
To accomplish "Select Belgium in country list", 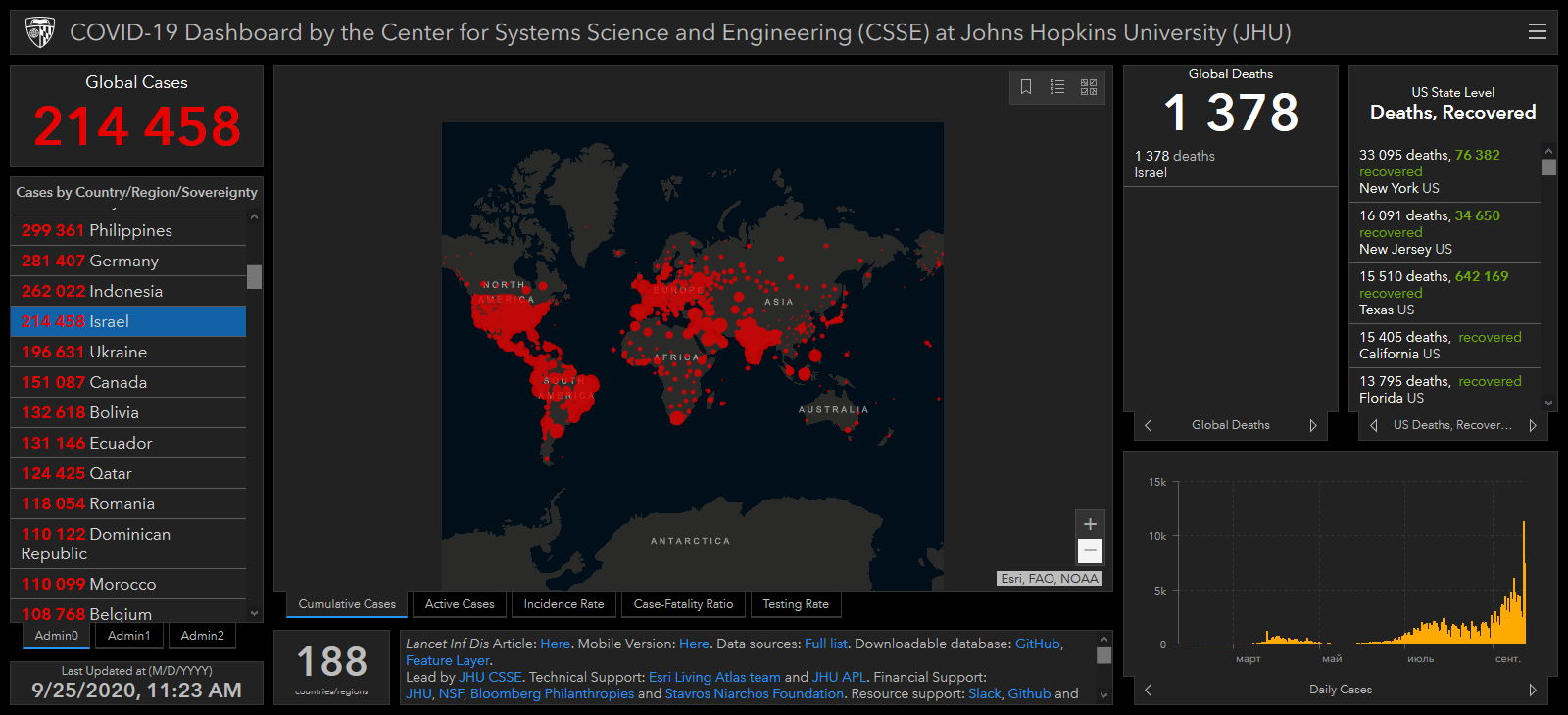I will 128,612.
